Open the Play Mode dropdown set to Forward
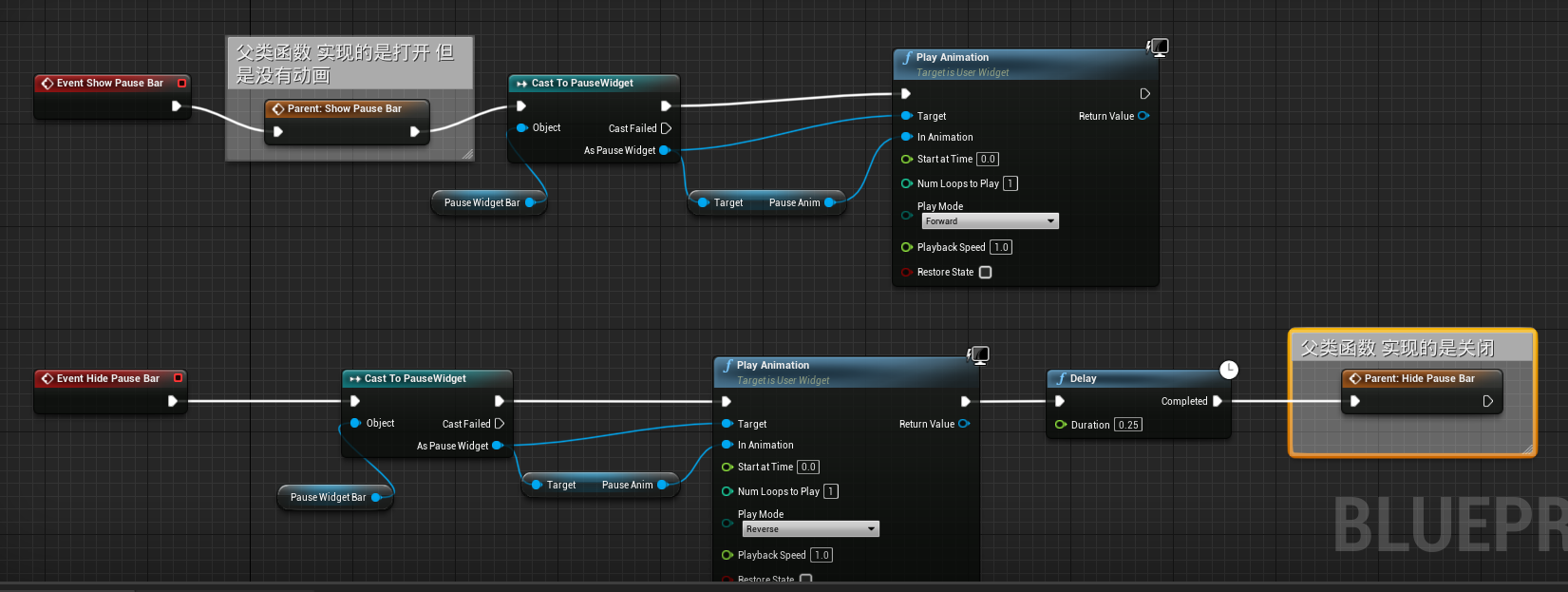The height and width of the screenshot is (592, 1568). click(990, 221)
